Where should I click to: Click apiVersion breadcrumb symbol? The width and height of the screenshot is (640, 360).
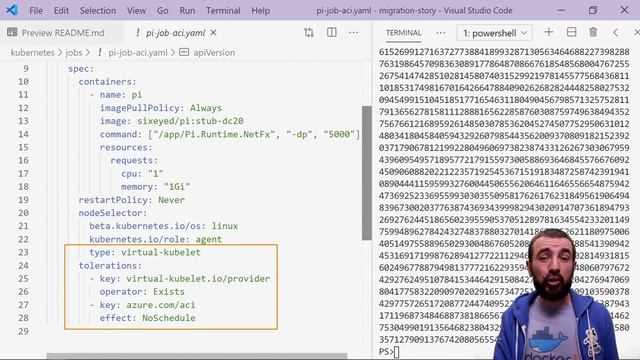click(x=214, y=53)
